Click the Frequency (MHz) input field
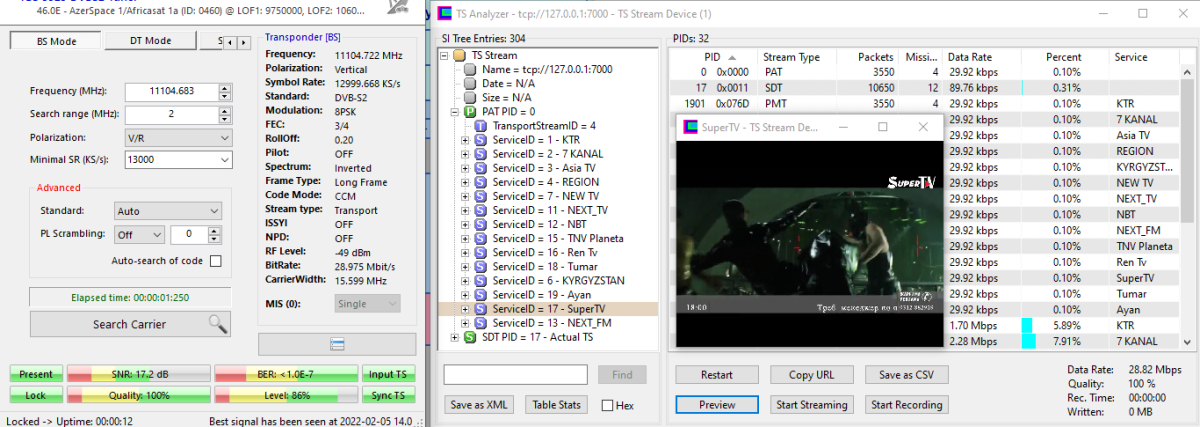Image resolution: width=1200 pixels, height=427 pixels. [171, 91]
